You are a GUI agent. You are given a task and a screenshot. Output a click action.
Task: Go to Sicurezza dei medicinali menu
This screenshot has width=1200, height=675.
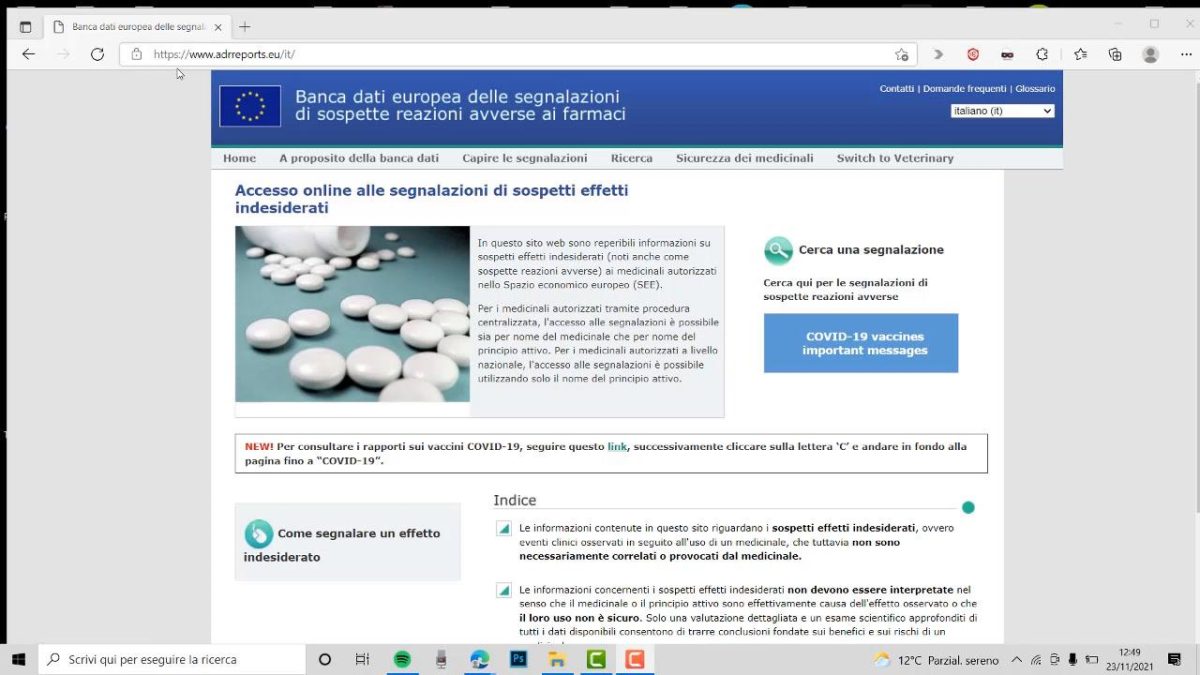(x=744, y=158)
